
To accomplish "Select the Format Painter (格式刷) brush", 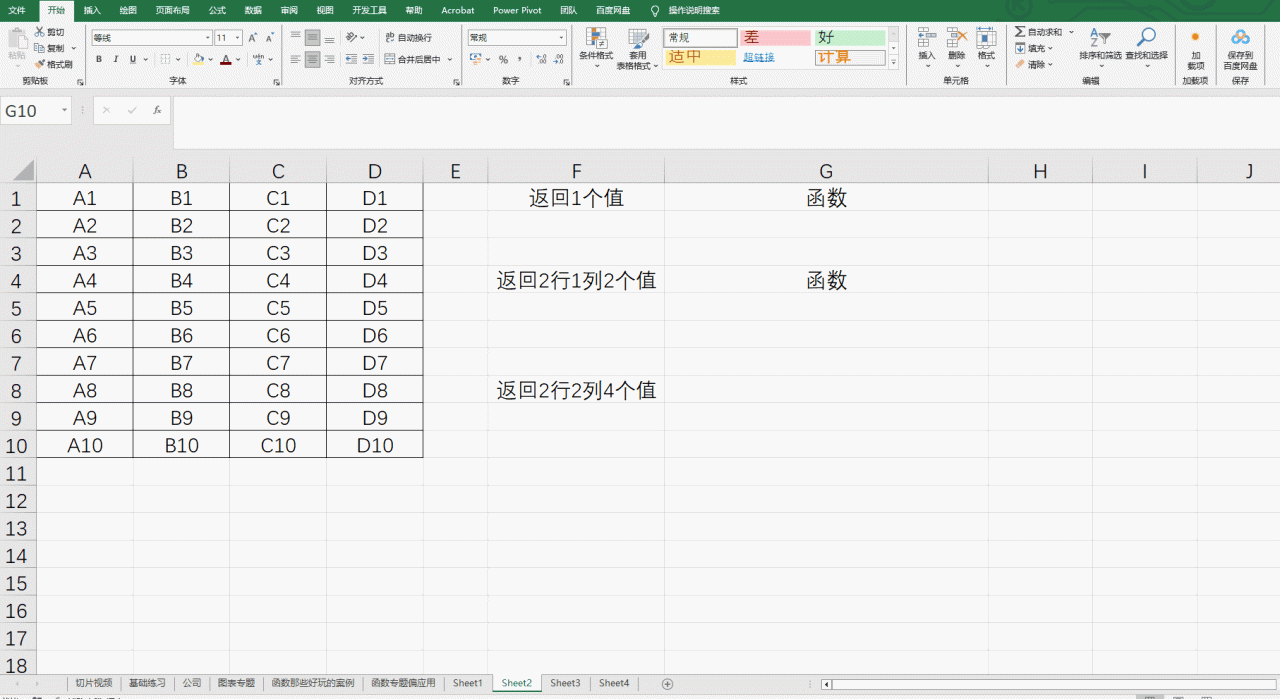I will pos(39,64).
